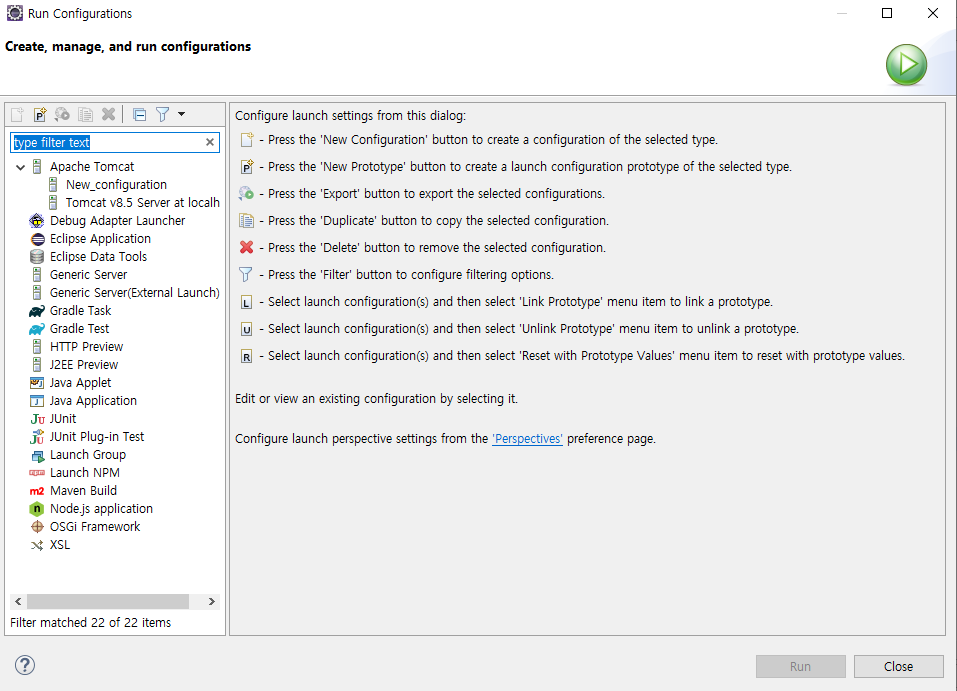The image size is (957, 691).
Task: Click the Export configuration toolbar icon
Action: (x=62, y=114)
